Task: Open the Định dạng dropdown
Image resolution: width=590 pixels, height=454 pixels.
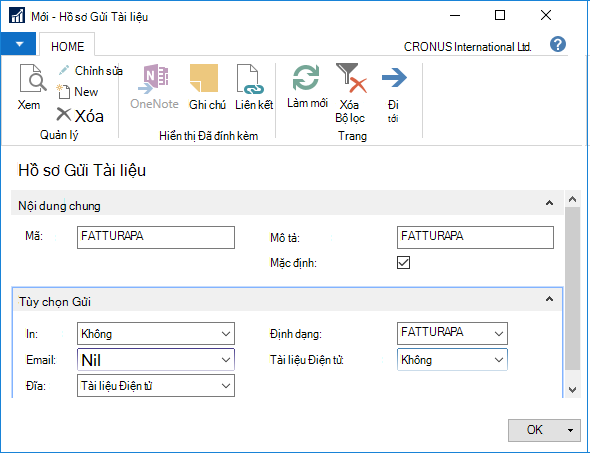Action: pyautogui.click(x=452, y=333)
